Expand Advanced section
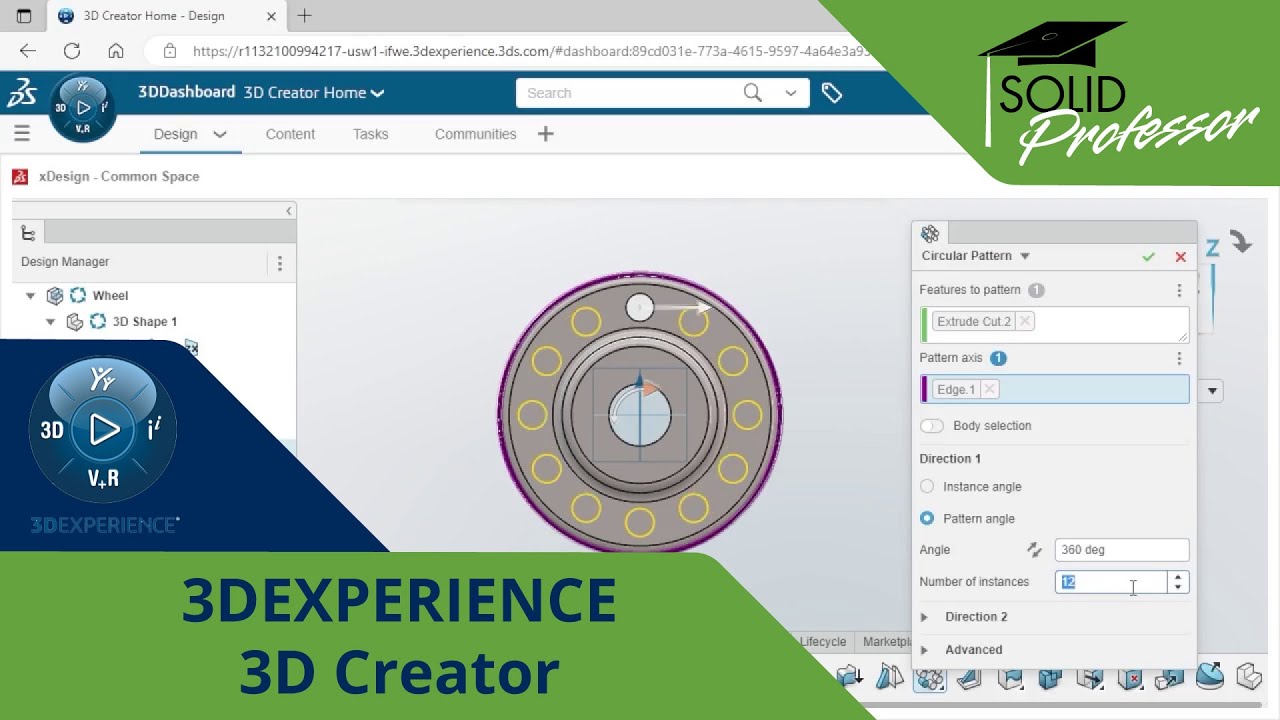The width and height of the screenshot is (1280, 720). tap(925, 650)
